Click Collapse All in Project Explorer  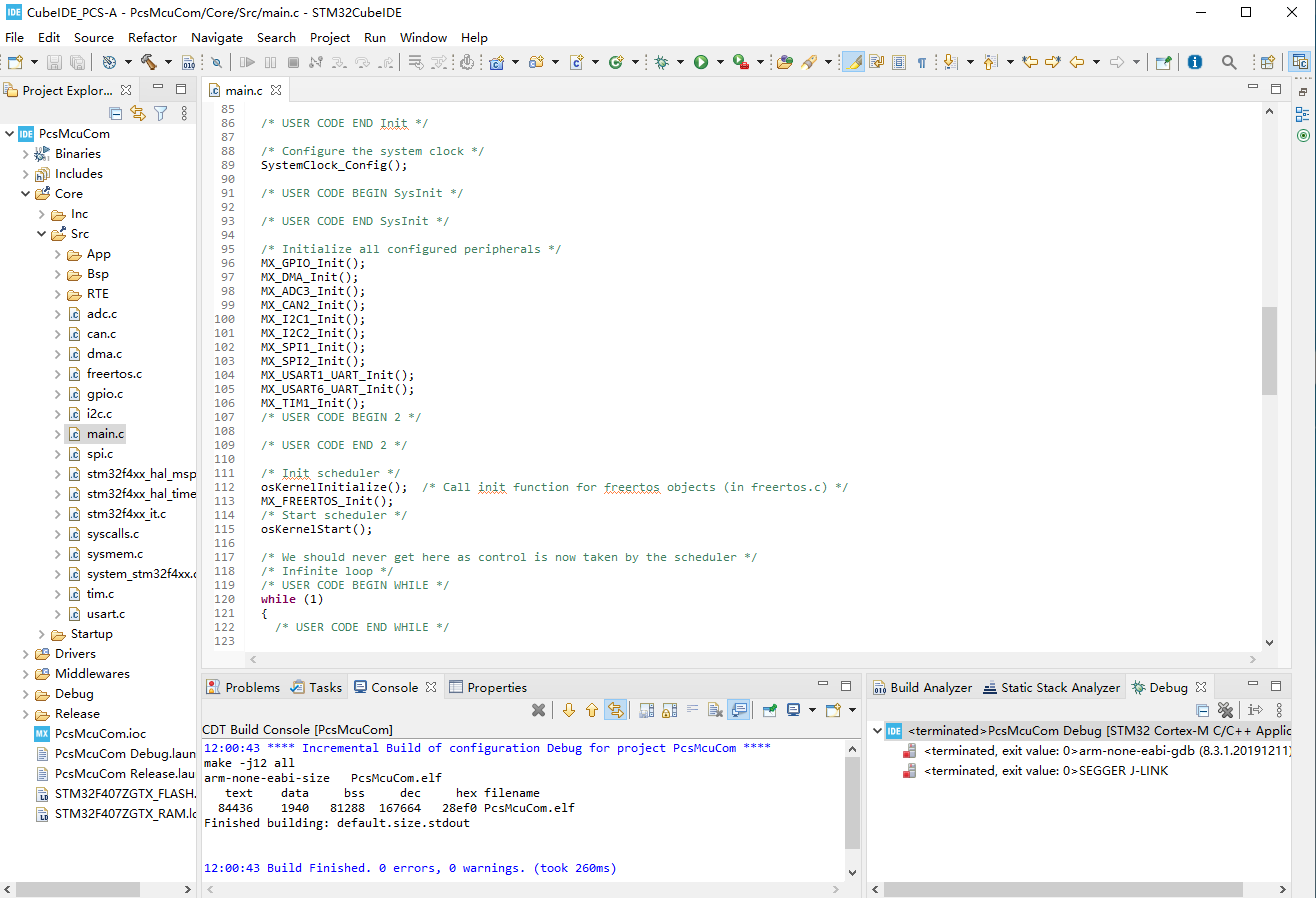click(115, 113)
